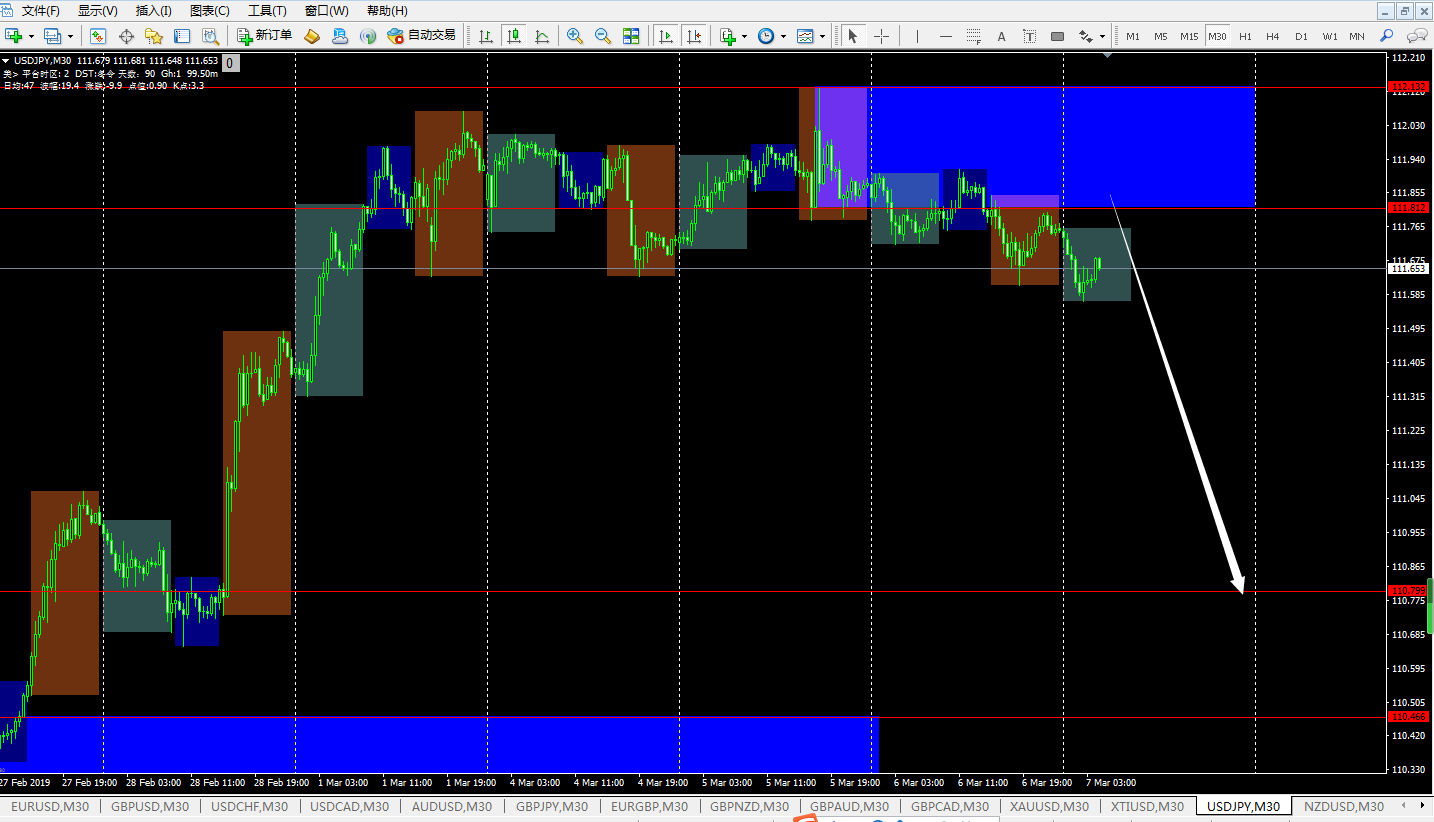
Task: Switch to the XAUUSD,M30 chart tab
Action: 1049,806
